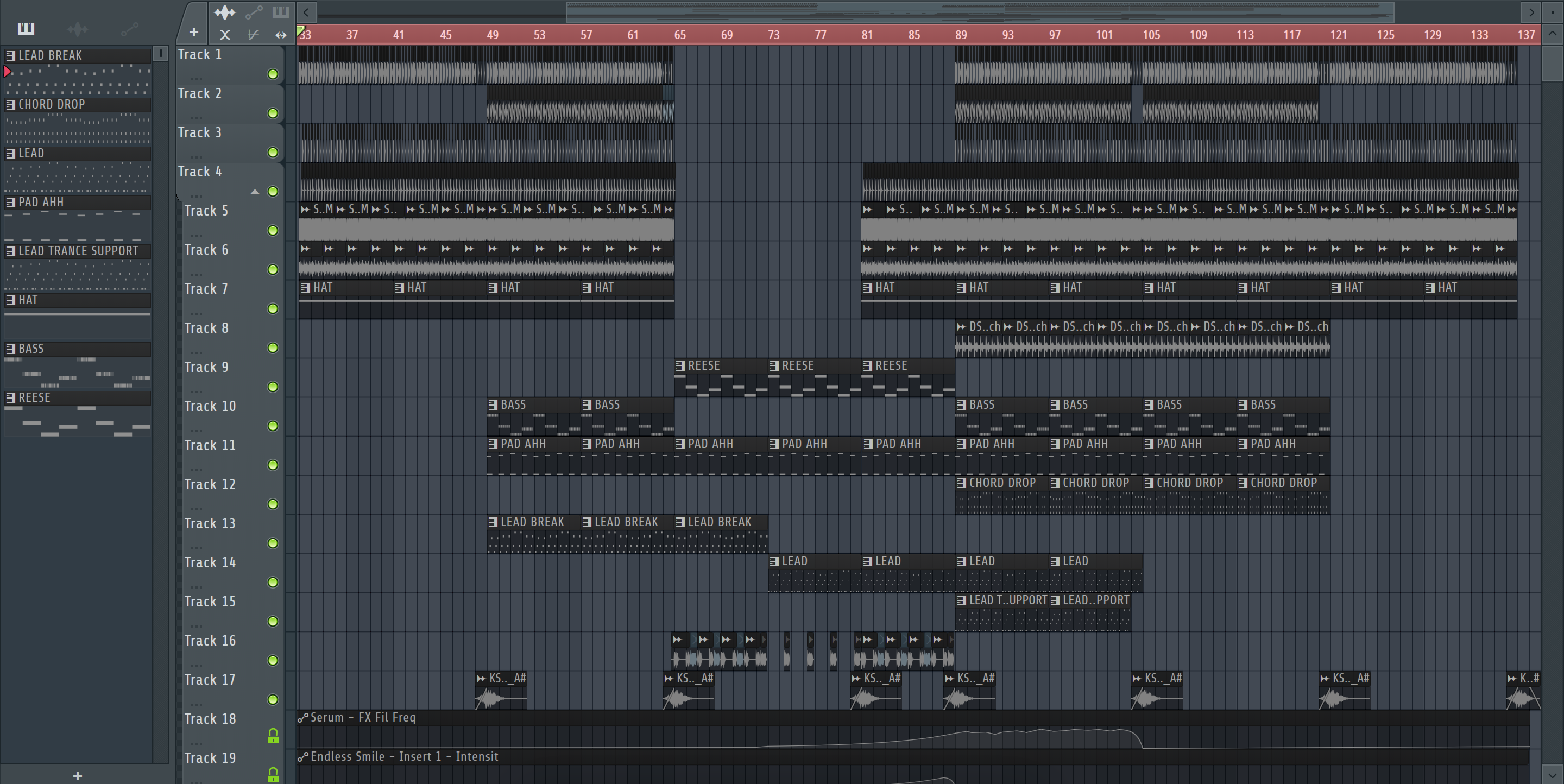The height and width of the screenshot is (784, 1564).
Task: Click the green playback start marker at bar 33
Action: 300,30
